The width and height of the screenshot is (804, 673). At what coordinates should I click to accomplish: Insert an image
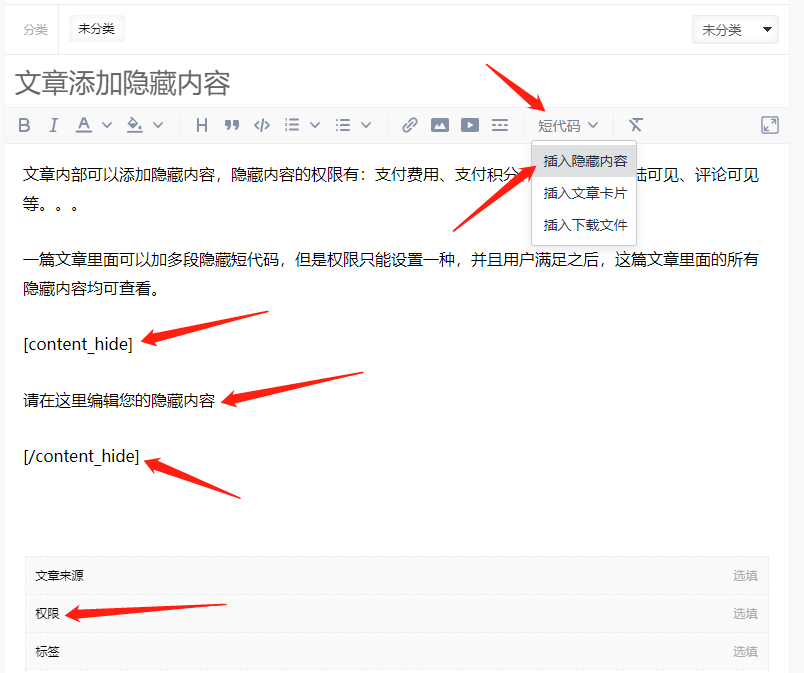(440, 125)
